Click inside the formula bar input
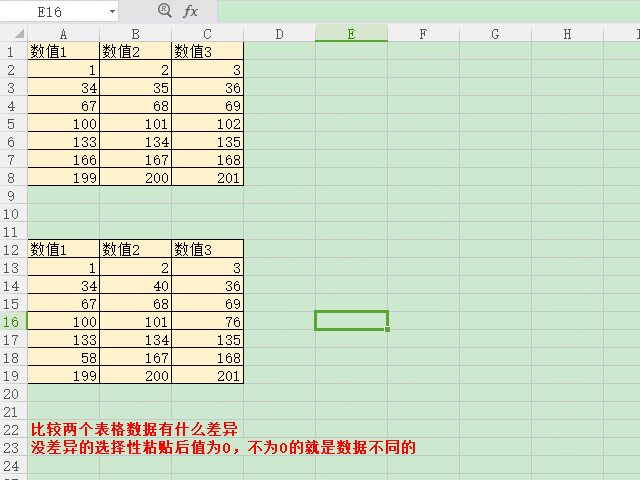 pos(429,11)
